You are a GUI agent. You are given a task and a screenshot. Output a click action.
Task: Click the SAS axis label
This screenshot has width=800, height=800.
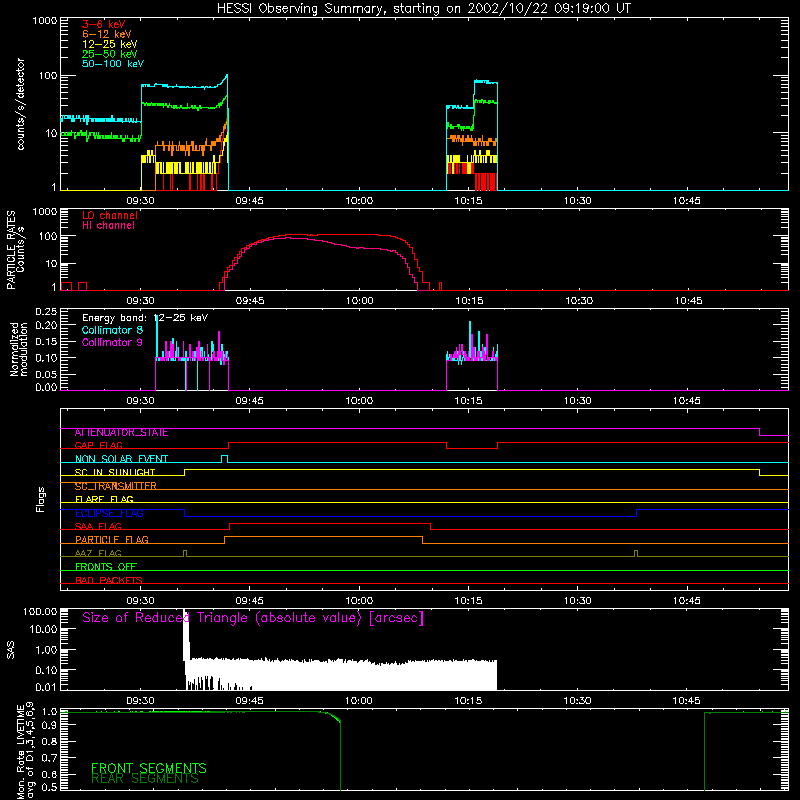pyautogui.click(x=10, y=650)
